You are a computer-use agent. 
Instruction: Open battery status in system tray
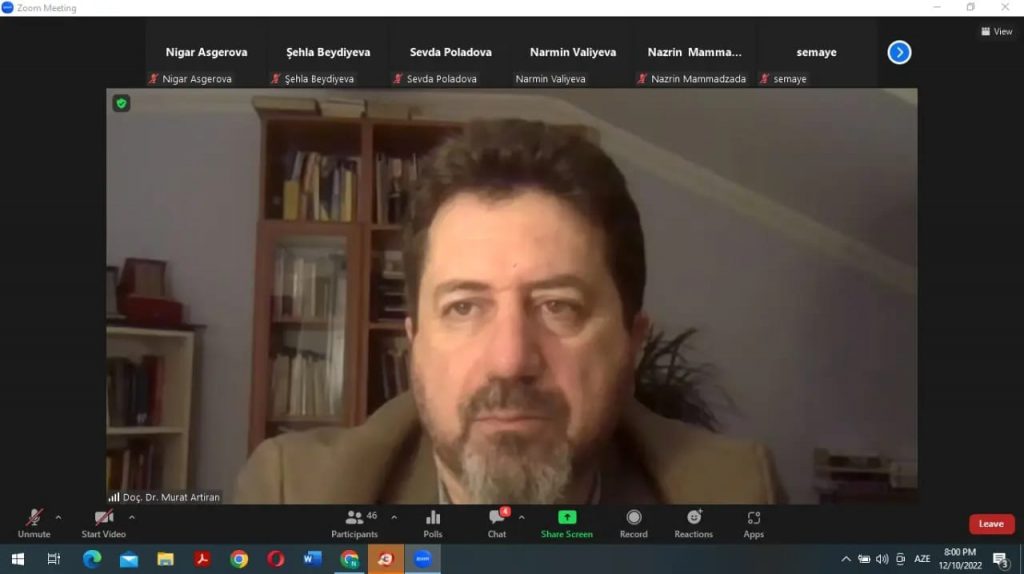coord(864,559)
